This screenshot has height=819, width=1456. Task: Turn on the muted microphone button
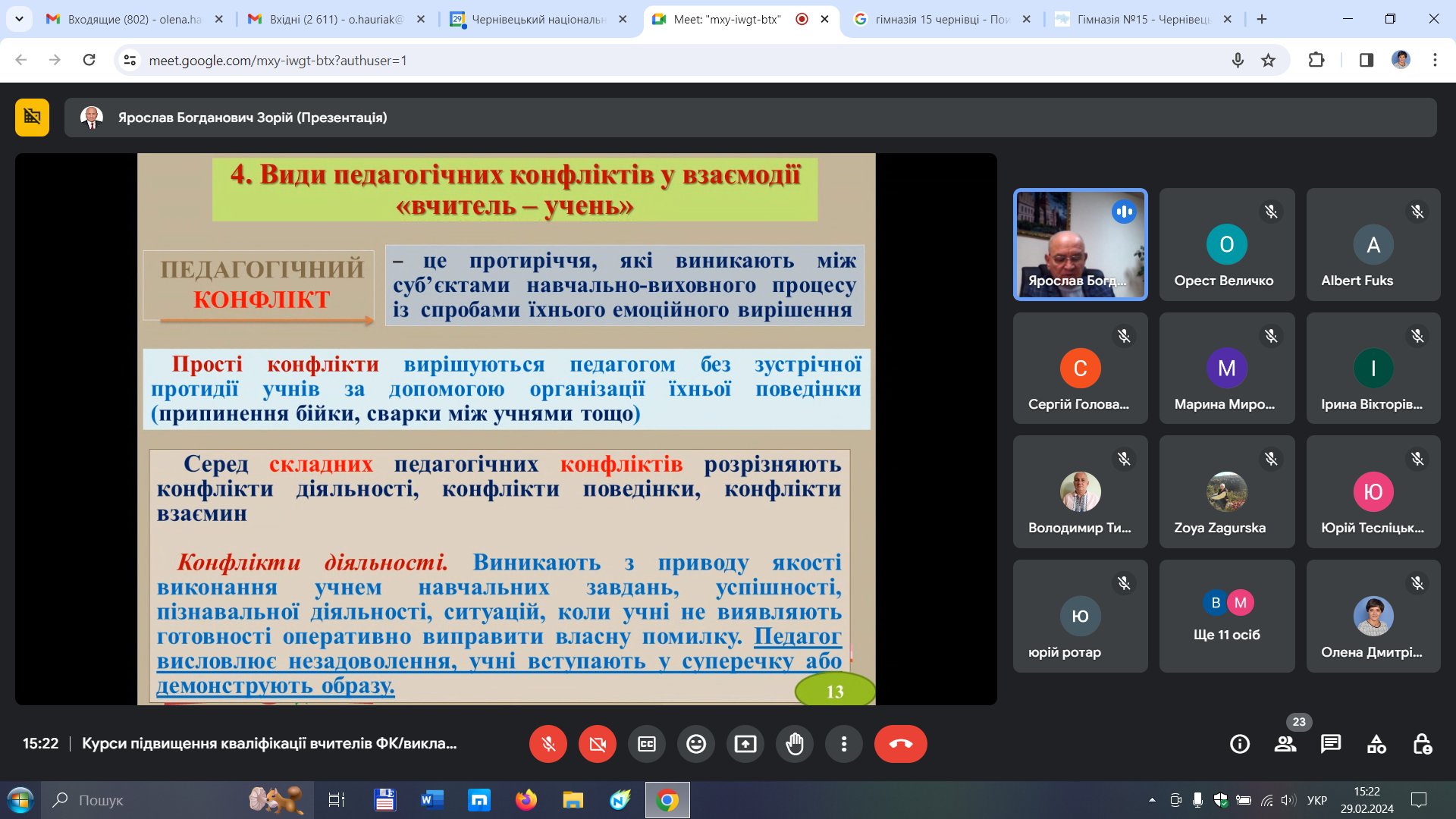(548, 744)
